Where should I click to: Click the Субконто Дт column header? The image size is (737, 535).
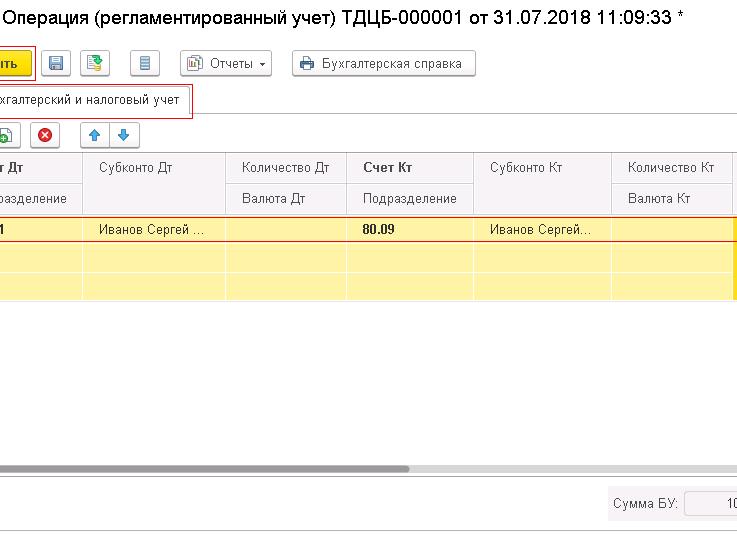click(x=154, y=183)
